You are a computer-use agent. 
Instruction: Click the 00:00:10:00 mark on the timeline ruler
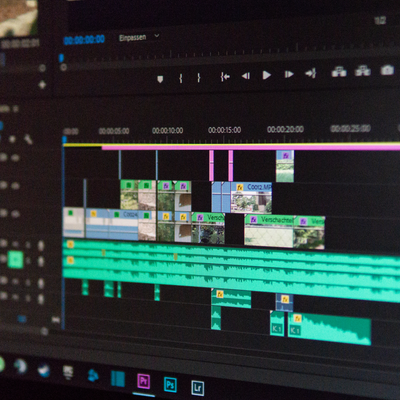[168, 131]
